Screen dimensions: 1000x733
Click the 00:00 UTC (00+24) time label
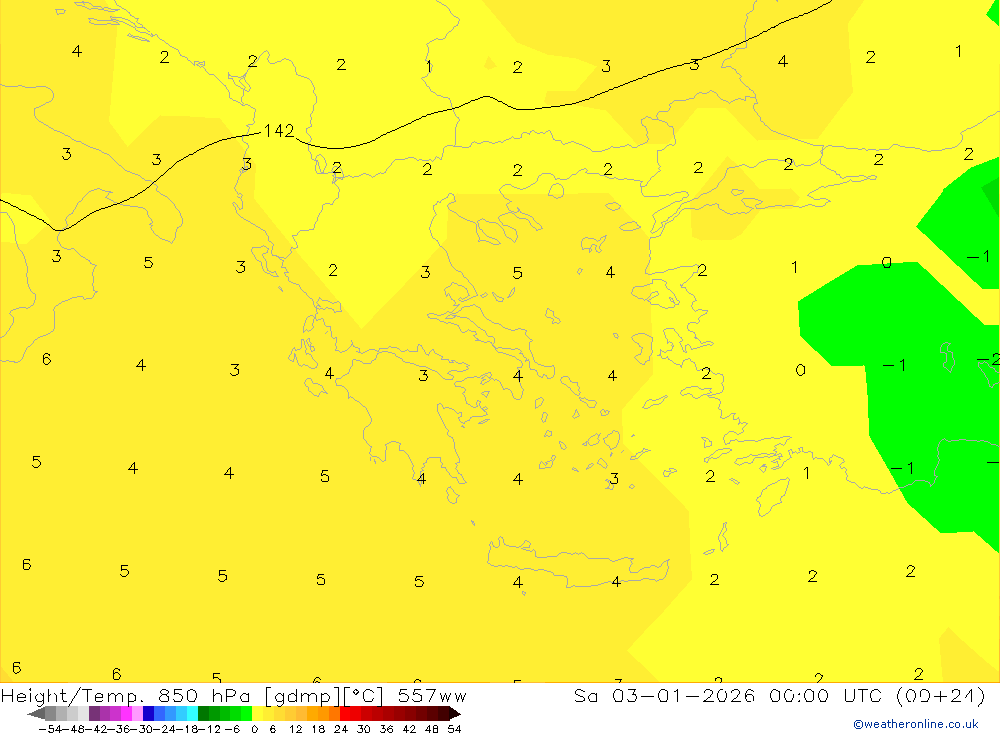point(878,695)
